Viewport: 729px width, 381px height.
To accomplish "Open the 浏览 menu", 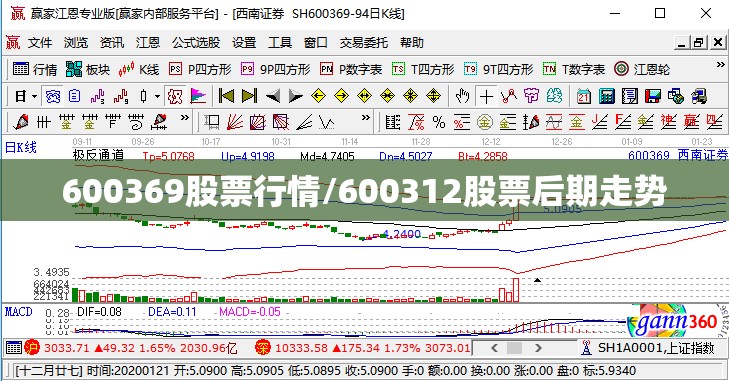I will click(x=76, y=43).
